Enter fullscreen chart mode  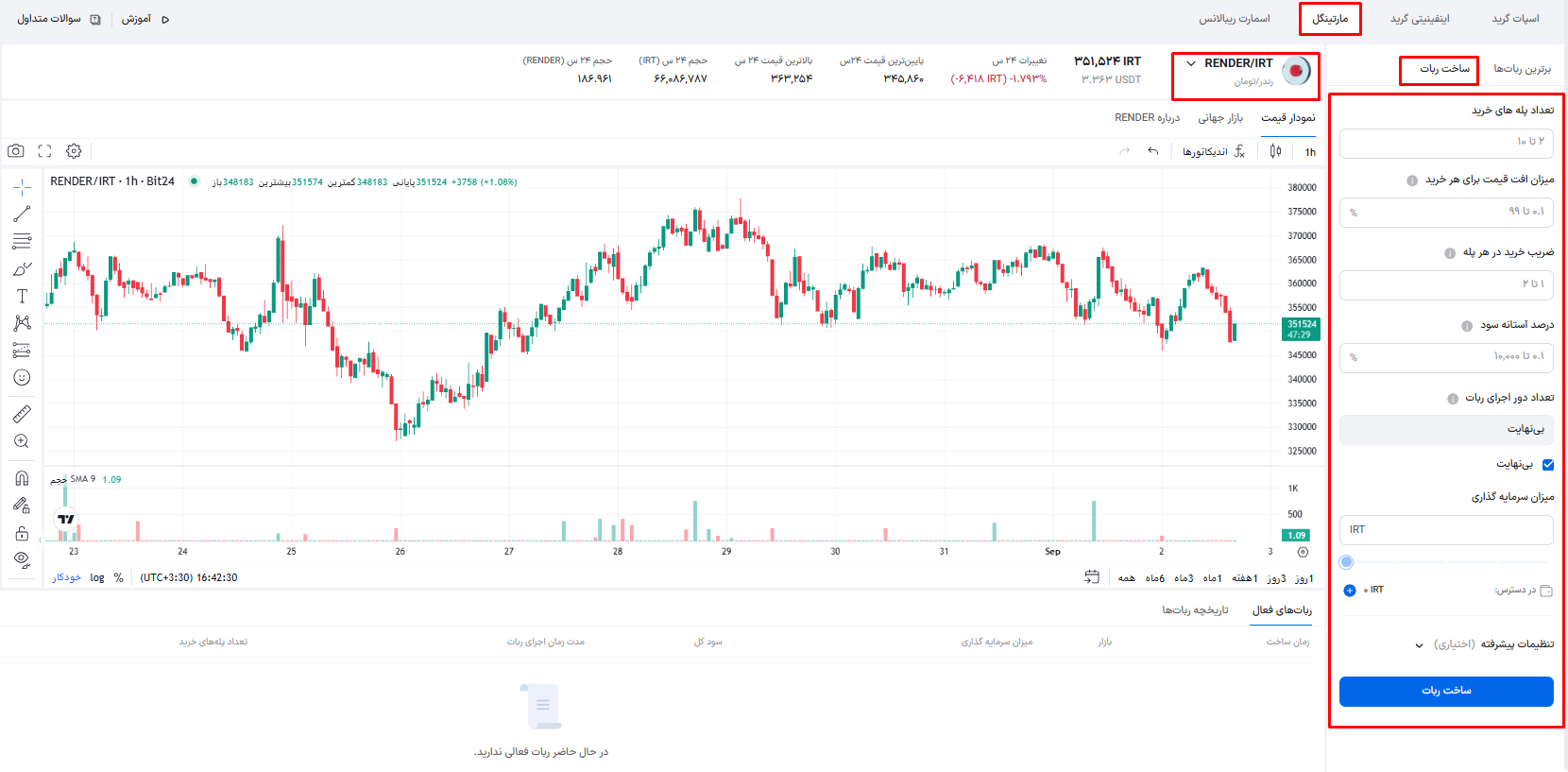[44, 151]
